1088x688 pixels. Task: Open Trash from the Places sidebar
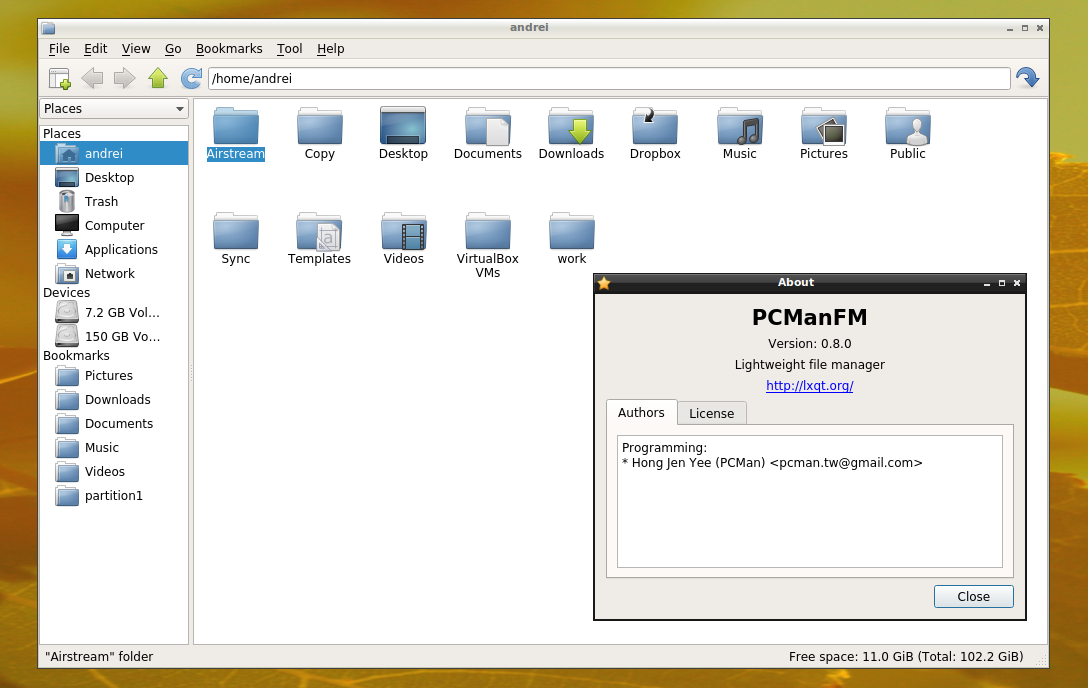pos(100,201)
